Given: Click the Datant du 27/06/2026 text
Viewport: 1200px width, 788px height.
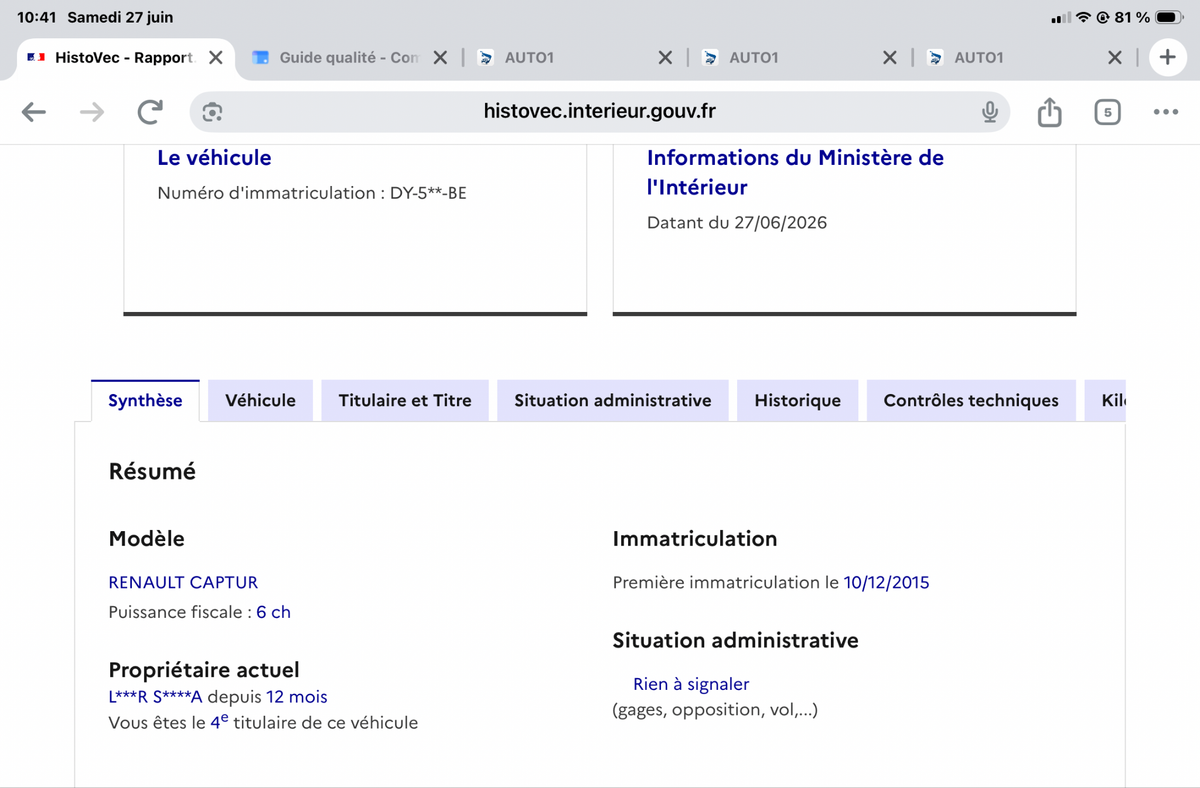Looking at the screenshot, I should pyautogui.click(x=737, y=223).
